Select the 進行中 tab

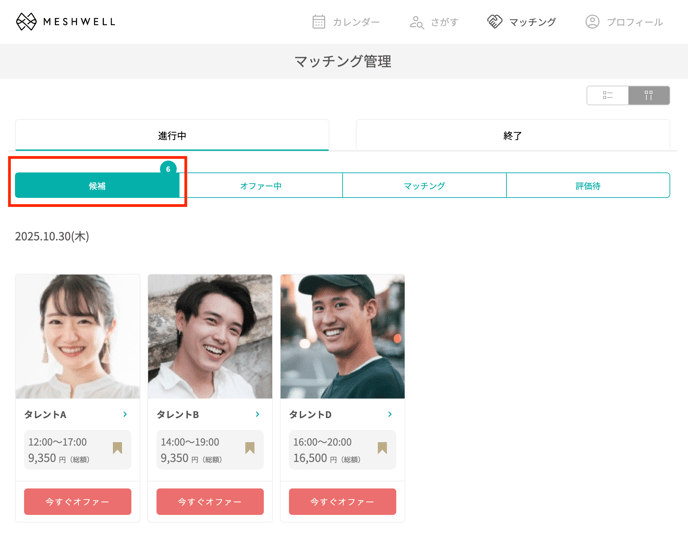[x=172, y=135]
